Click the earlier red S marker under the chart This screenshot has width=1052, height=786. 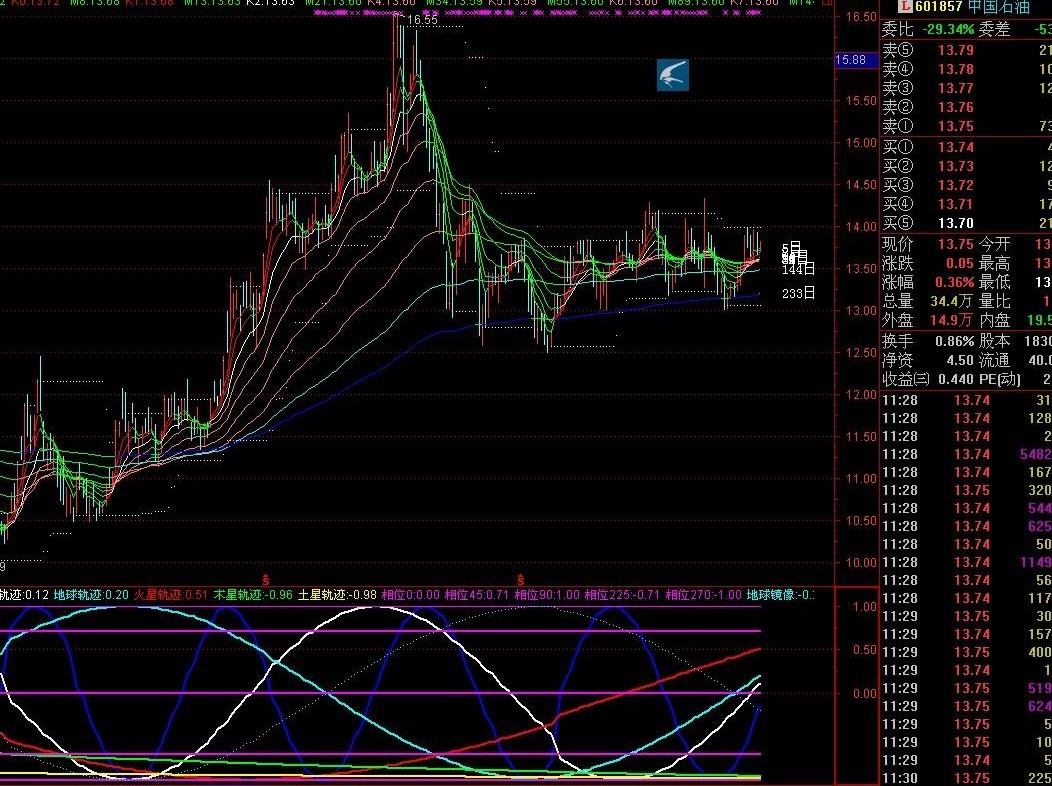tap(266, 579)
